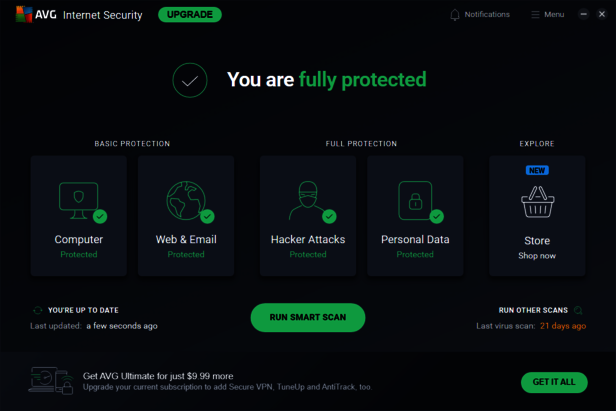Click the large fully protected checkmark circle
Screen dimensions: 616x411
click(189, 80)
